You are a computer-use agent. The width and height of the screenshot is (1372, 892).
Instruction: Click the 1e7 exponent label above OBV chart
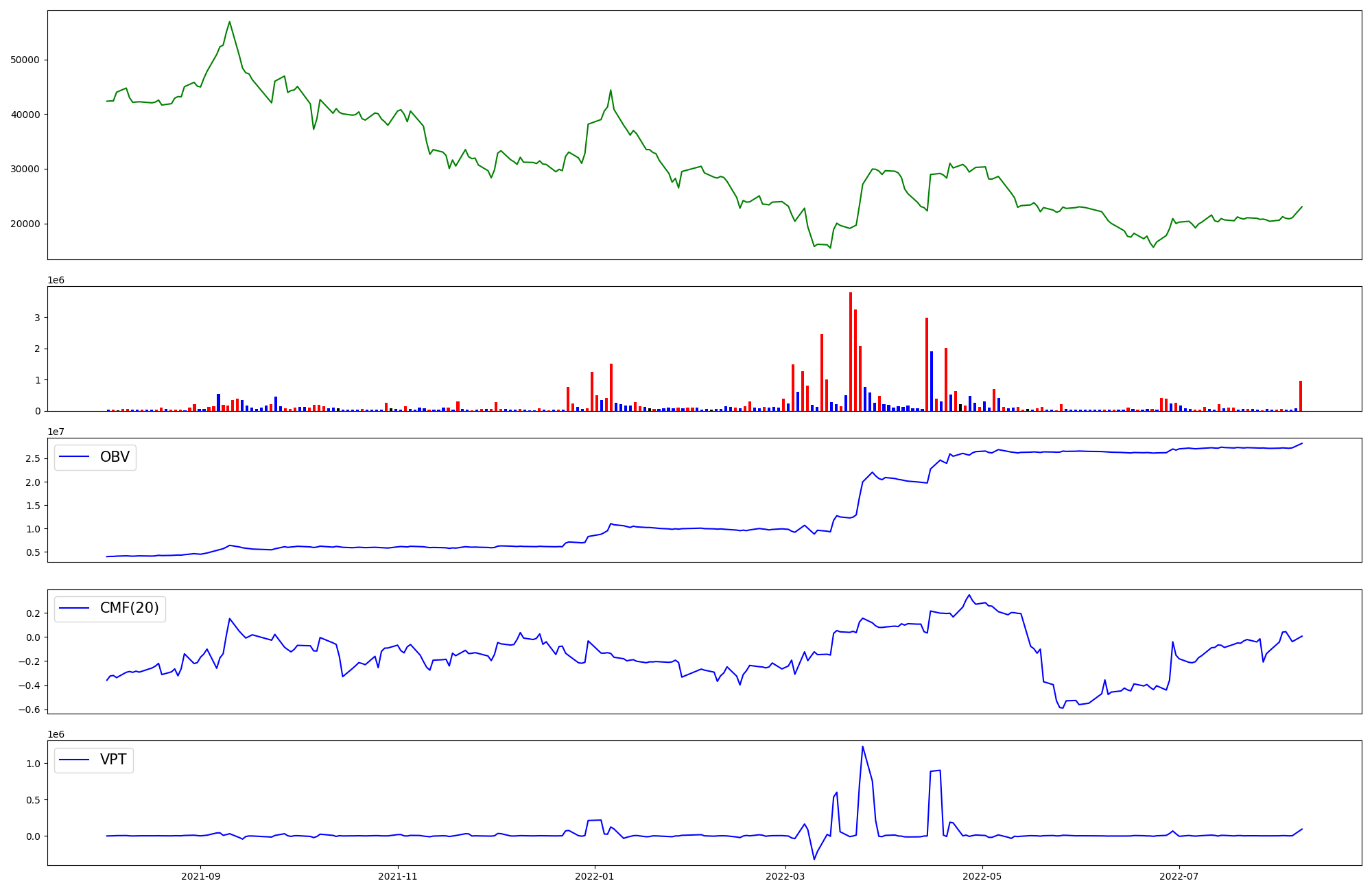tap(56, 432)
